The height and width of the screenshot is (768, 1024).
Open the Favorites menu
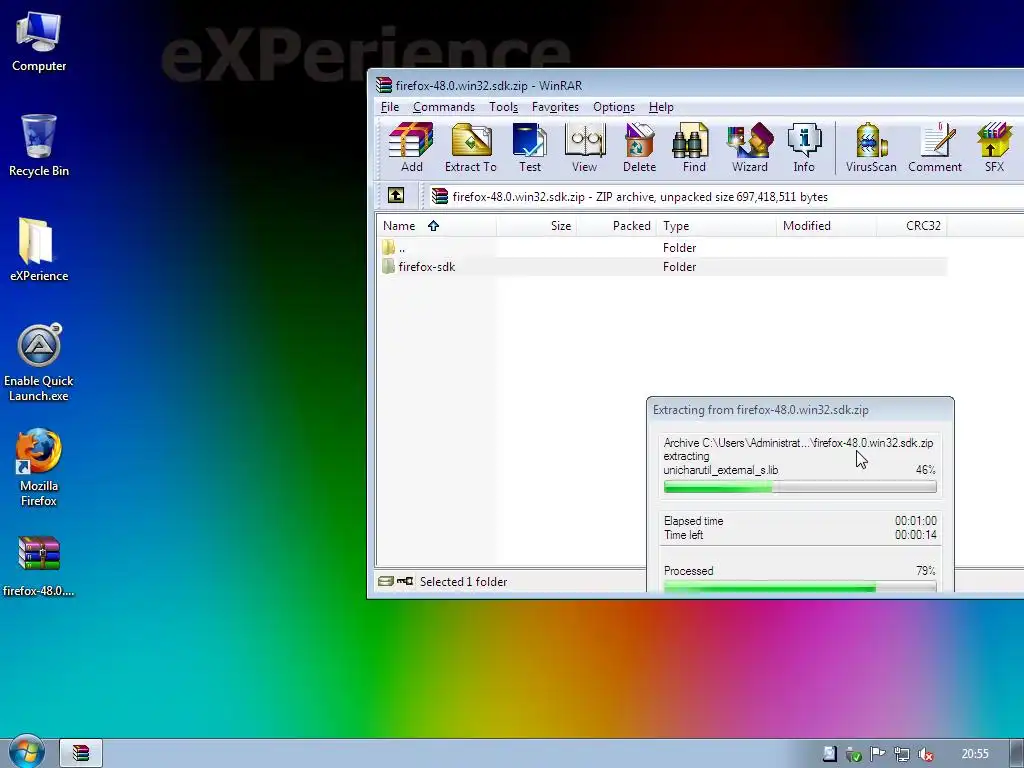[555, 106]
